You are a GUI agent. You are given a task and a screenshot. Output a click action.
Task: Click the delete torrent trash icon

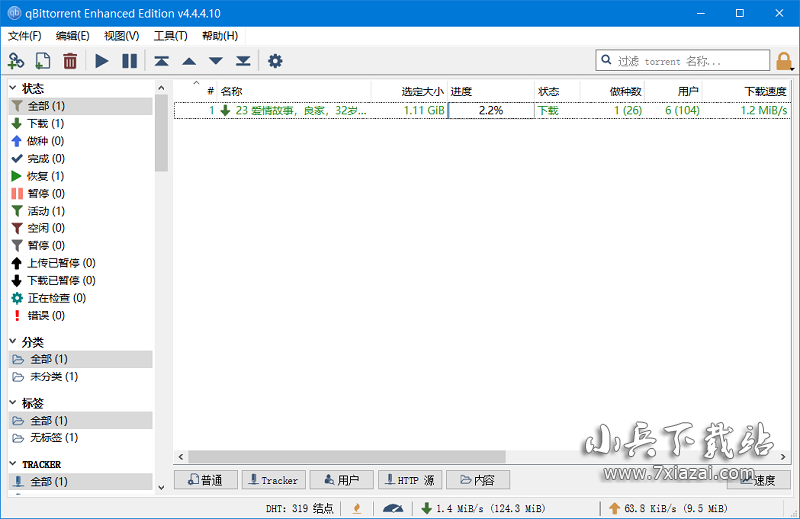70,61
